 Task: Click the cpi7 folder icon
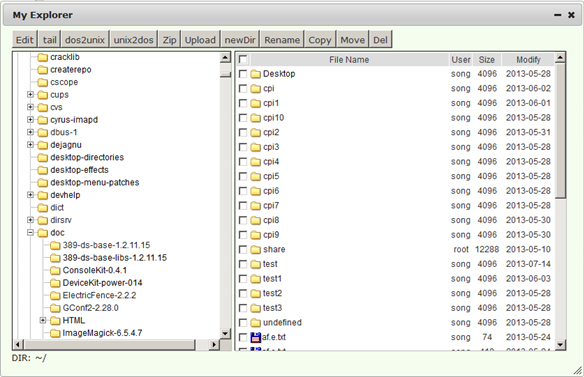click(256, 206)
